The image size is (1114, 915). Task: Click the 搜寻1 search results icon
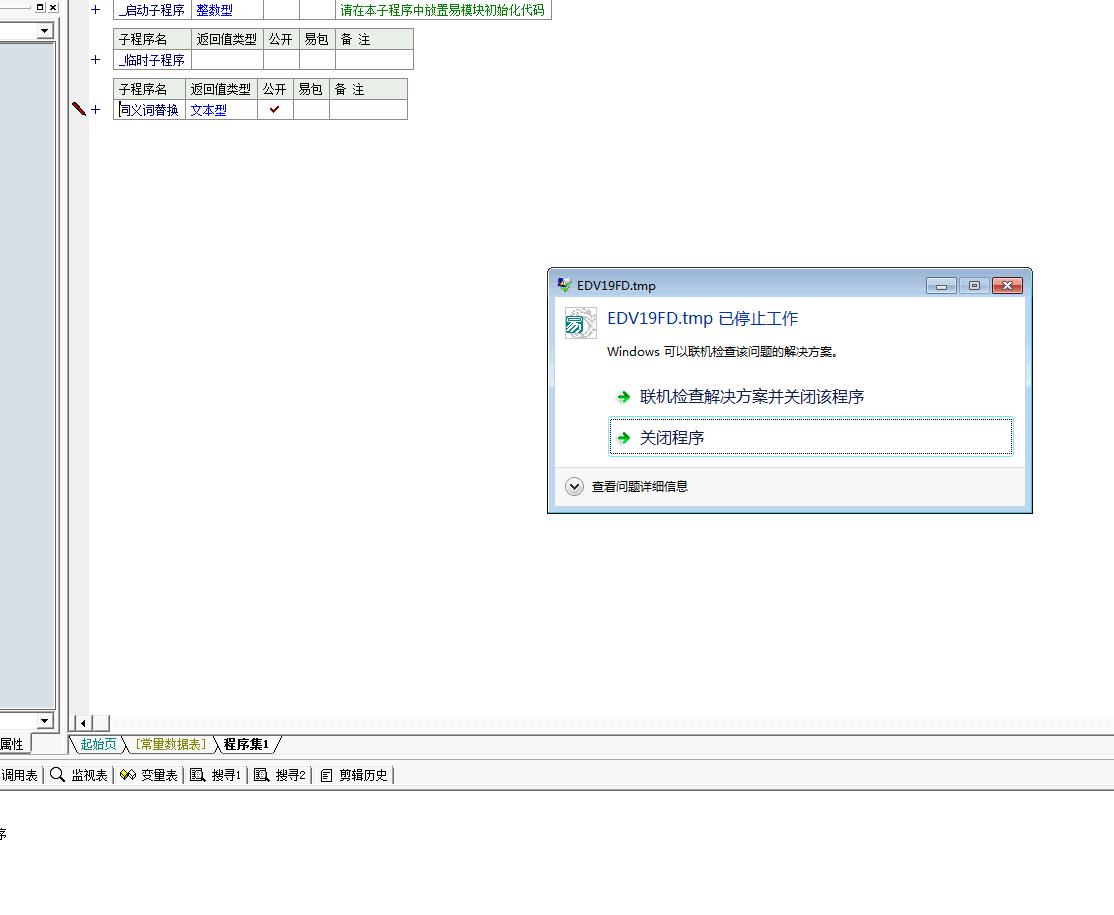[198, 775]
